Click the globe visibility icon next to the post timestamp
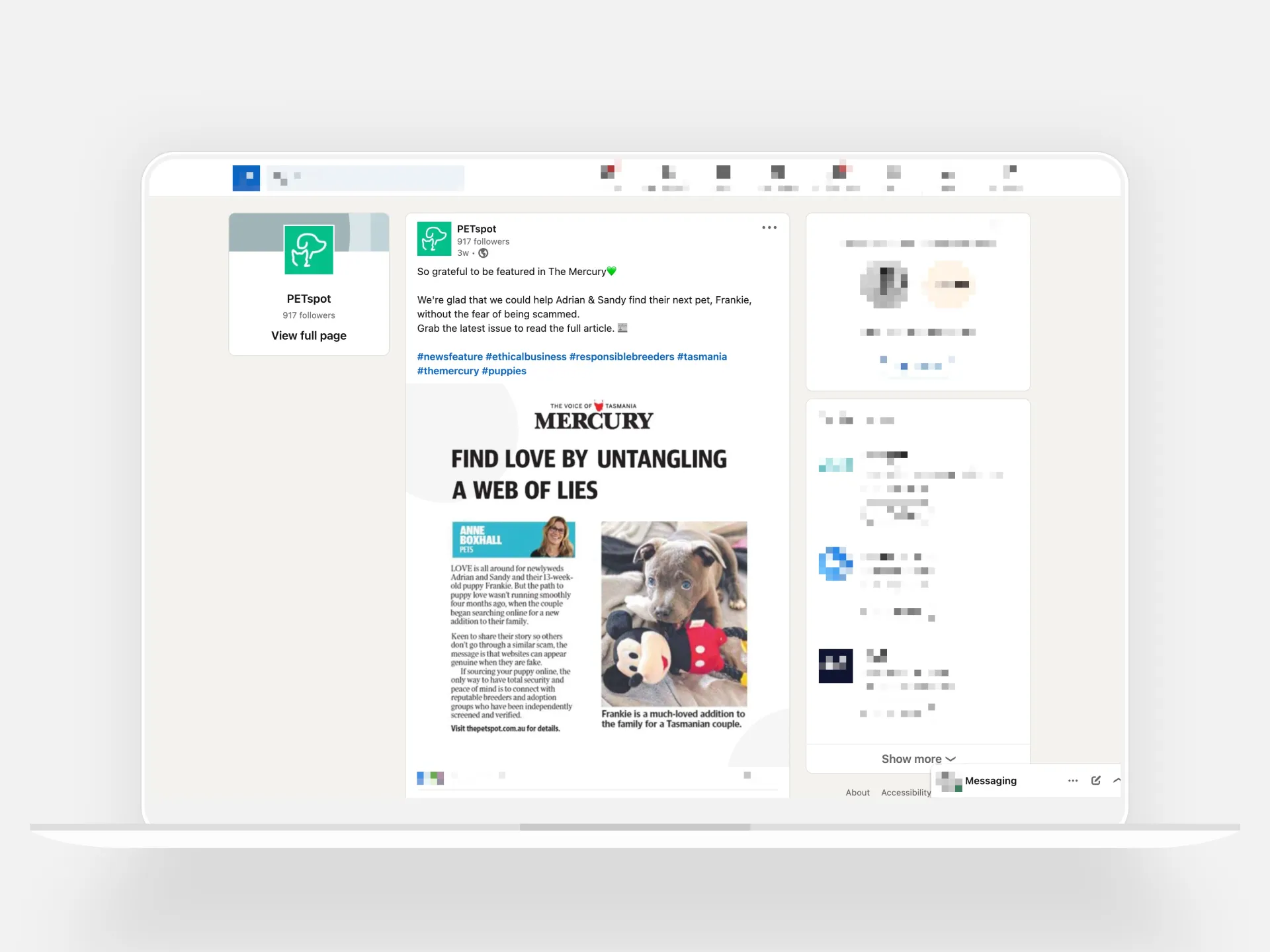This screenshot has height=952, width=1270. pyautogui.click(x=482, y=253)
